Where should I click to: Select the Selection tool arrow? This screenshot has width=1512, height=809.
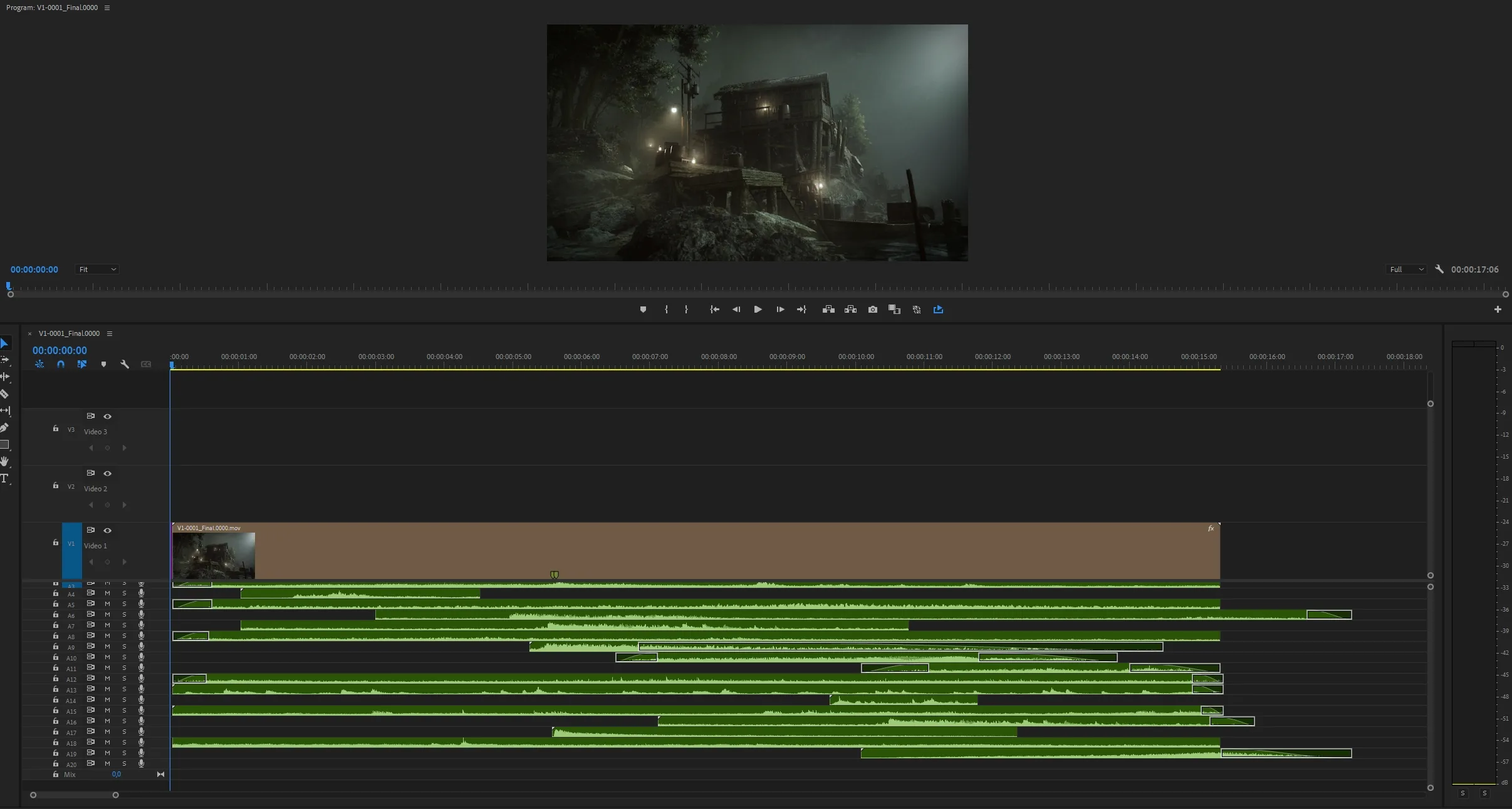(4, 343)
